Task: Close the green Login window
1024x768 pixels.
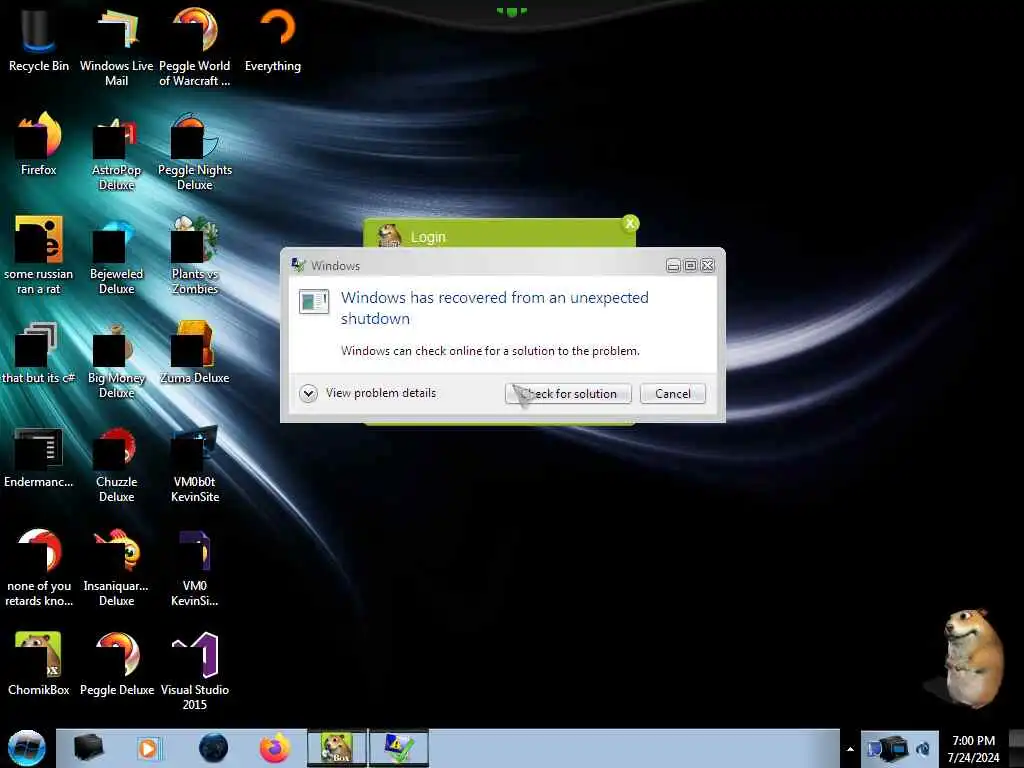Action: click(630, 224)
